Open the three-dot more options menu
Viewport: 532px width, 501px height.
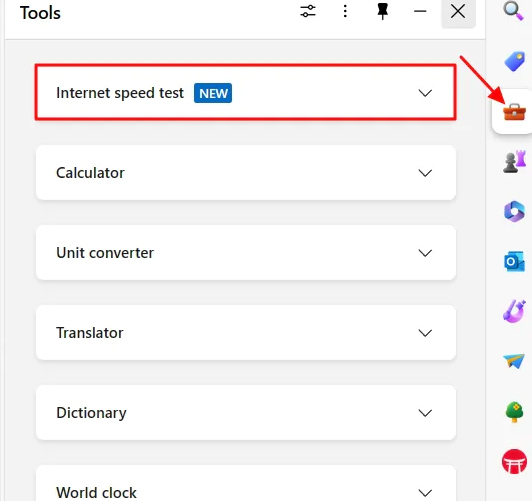(345, 11)
